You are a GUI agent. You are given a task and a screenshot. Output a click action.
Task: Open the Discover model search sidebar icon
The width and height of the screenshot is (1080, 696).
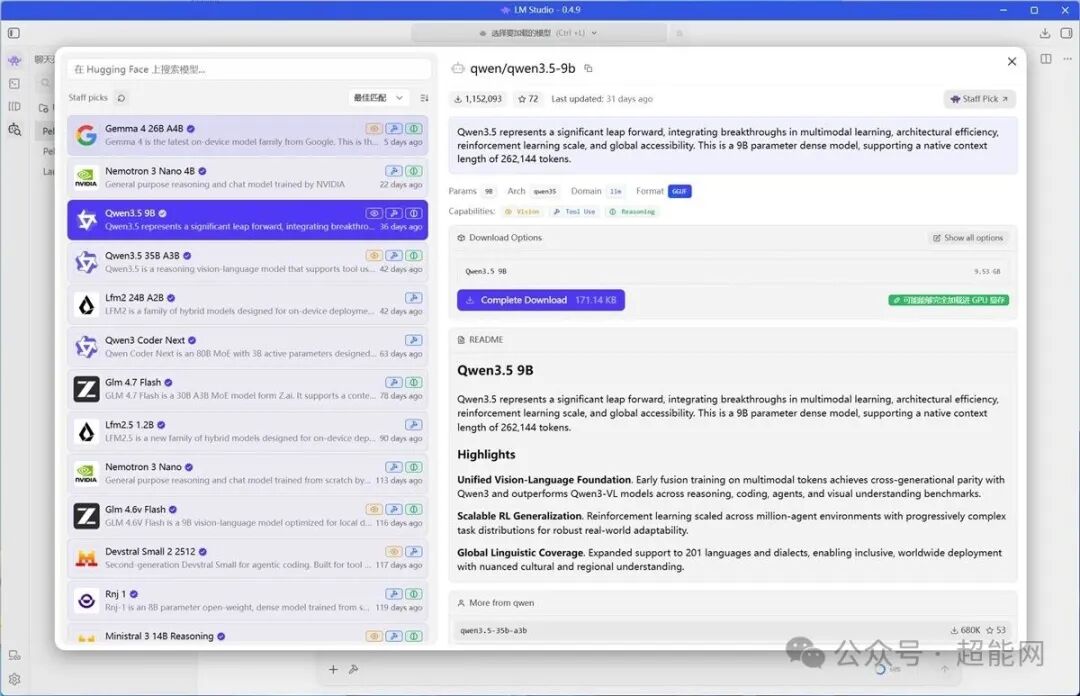tap(14, 130)
